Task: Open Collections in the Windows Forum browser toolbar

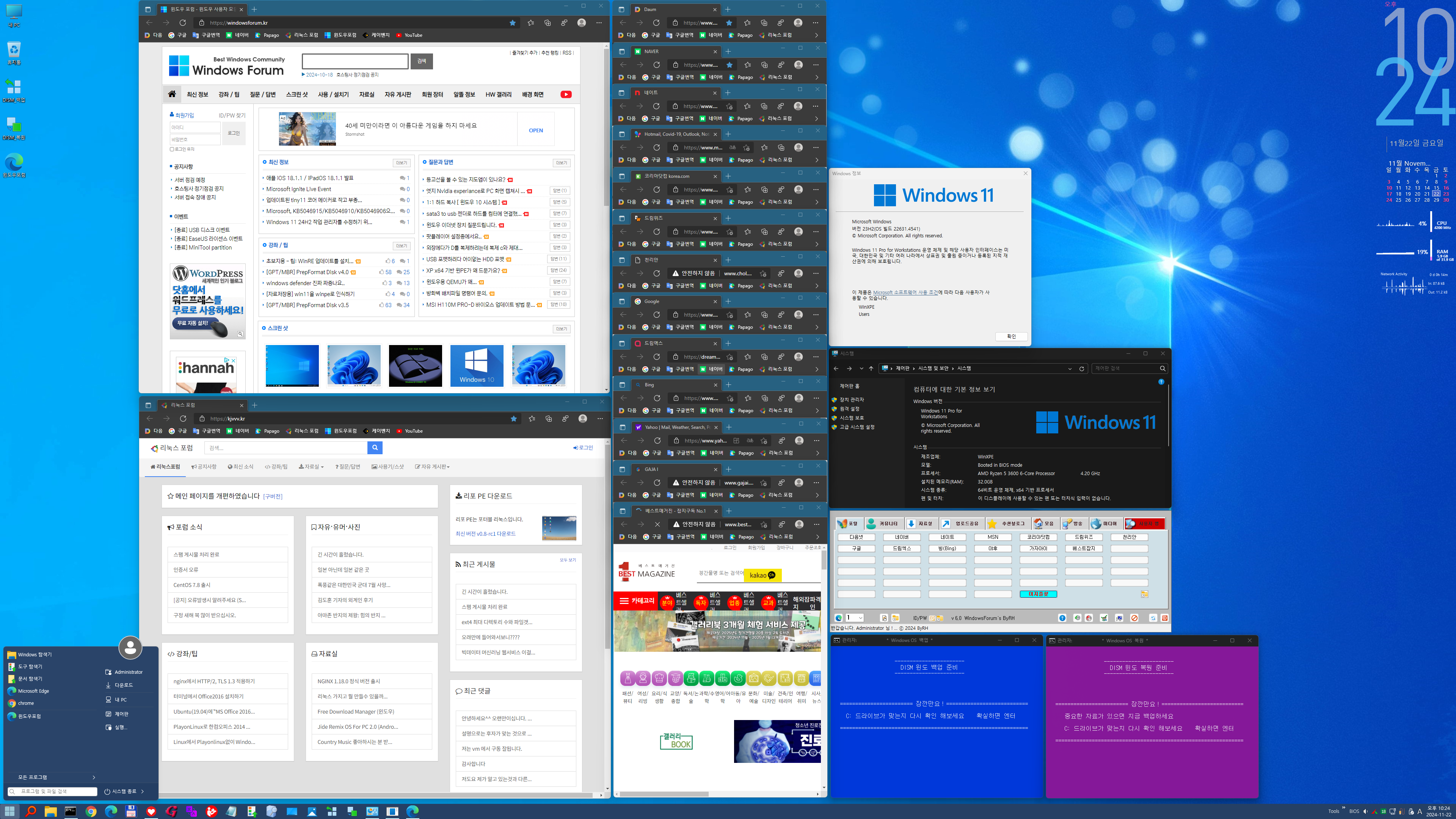Action: click(547, 23)
